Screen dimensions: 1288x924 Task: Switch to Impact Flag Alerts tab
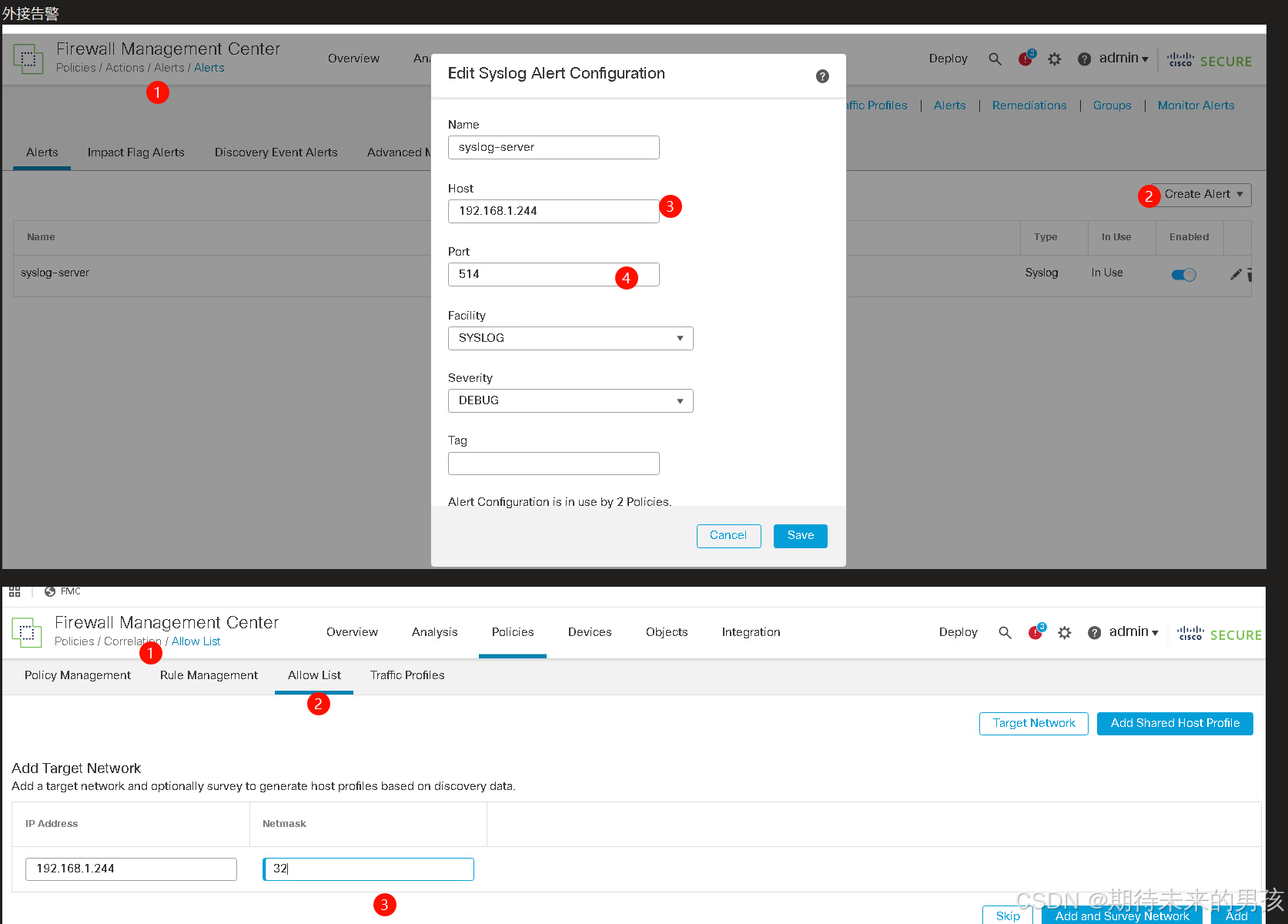point(135,152)
